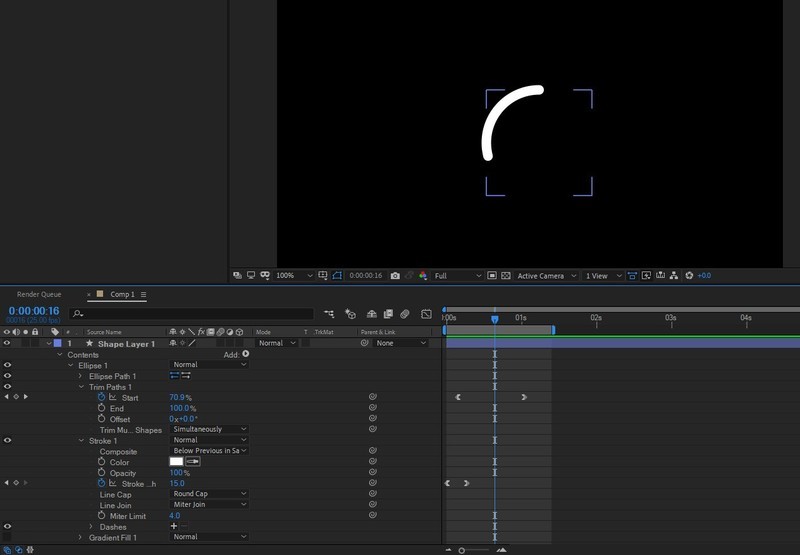
Task: Click the Start property stopwatch icon
Action: pyautogui.click(x=101, y=397)
